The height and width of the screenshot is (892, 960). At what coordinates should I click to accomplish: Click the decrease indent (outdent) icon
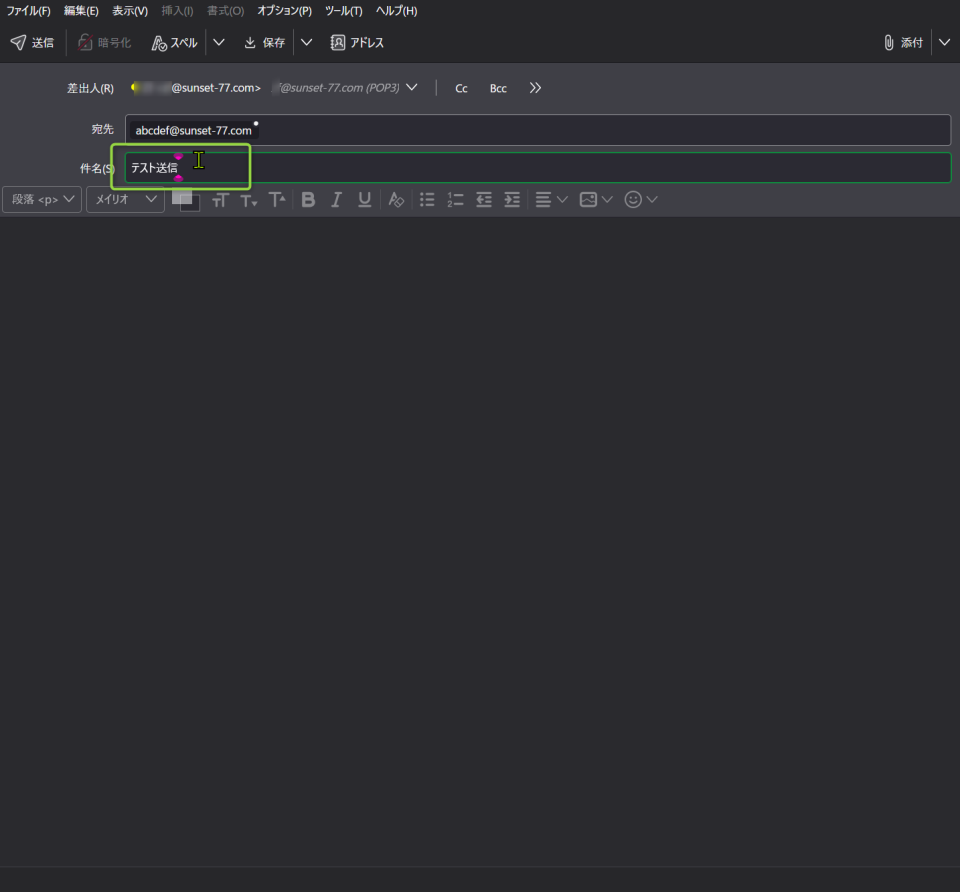click(x=484, y=200)
